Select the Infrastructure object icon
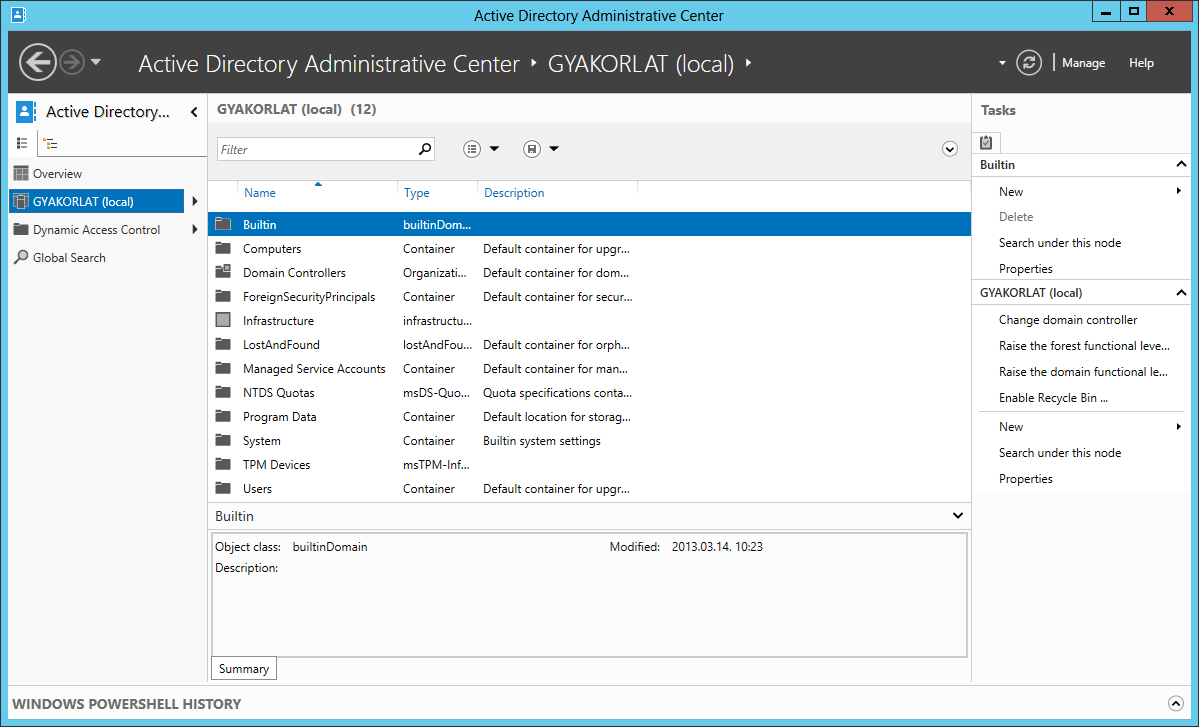 click(223, 320)
